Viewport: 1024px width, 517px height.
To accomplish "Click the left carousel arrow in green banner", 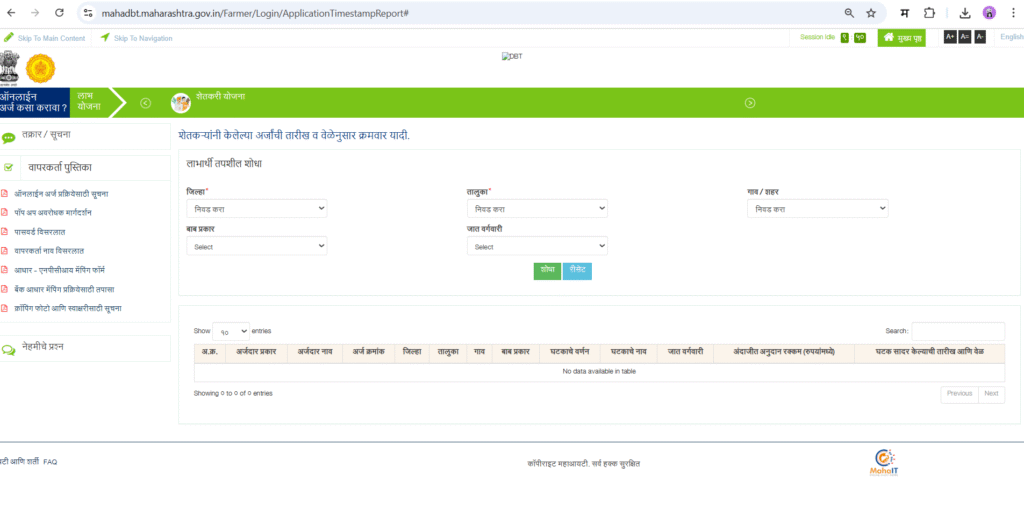I will pos(145,103).
